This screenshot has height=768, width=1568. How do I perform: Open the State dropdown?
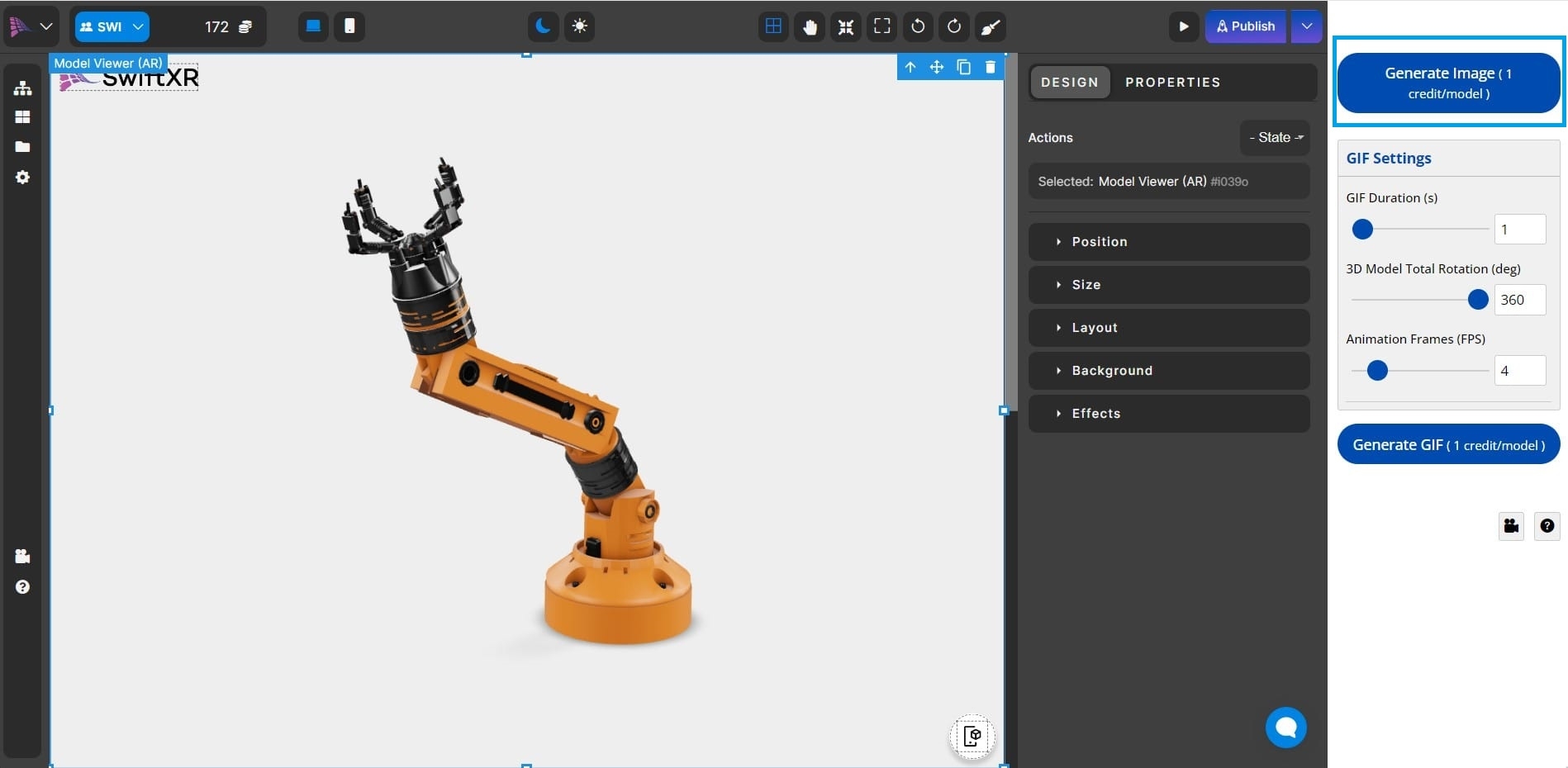[x=1275, y=138]
